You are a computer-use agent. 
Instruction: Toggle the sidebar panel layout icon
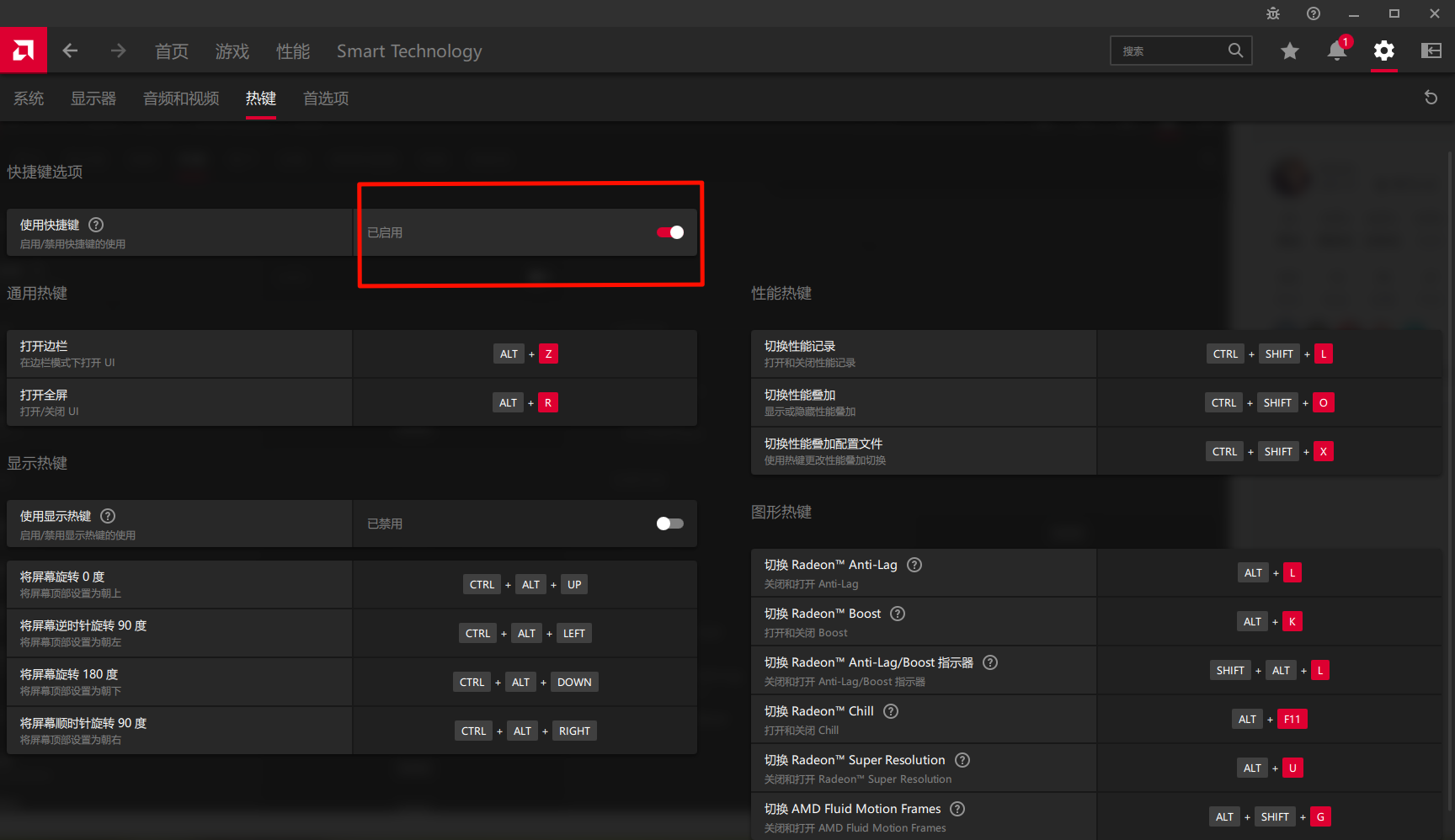[x=1431, y=51]
